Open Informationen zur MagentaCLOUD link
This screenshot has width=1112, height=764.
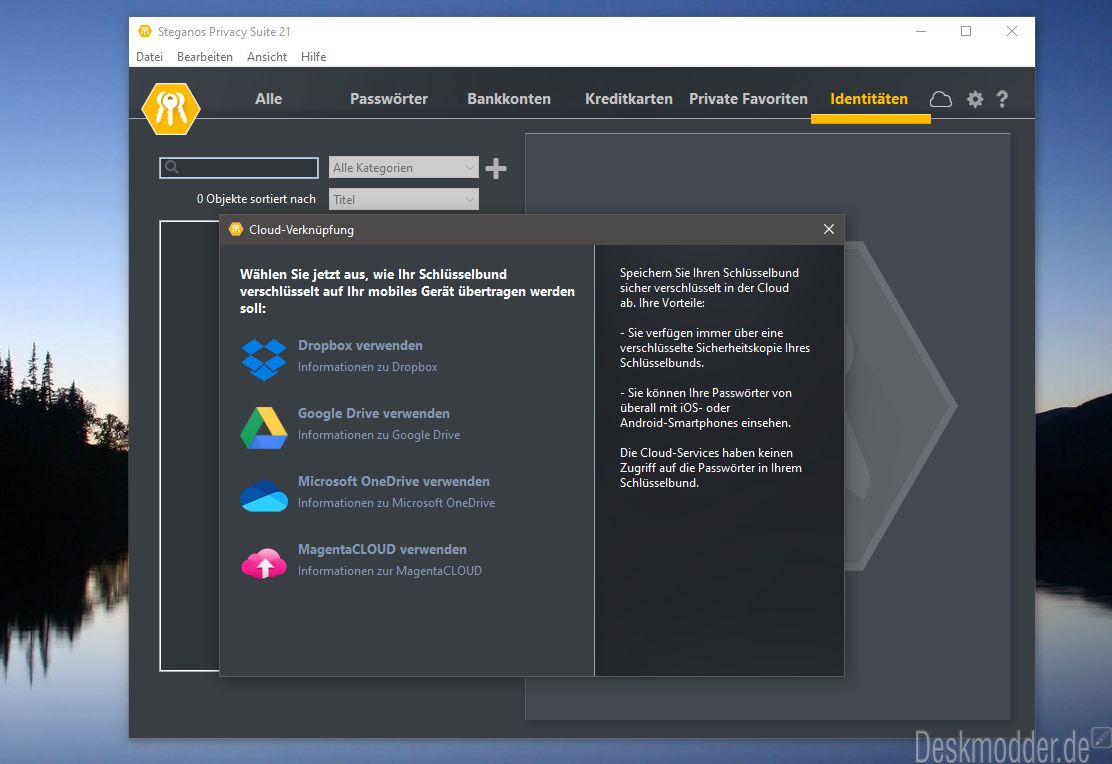tap(389, 571)
